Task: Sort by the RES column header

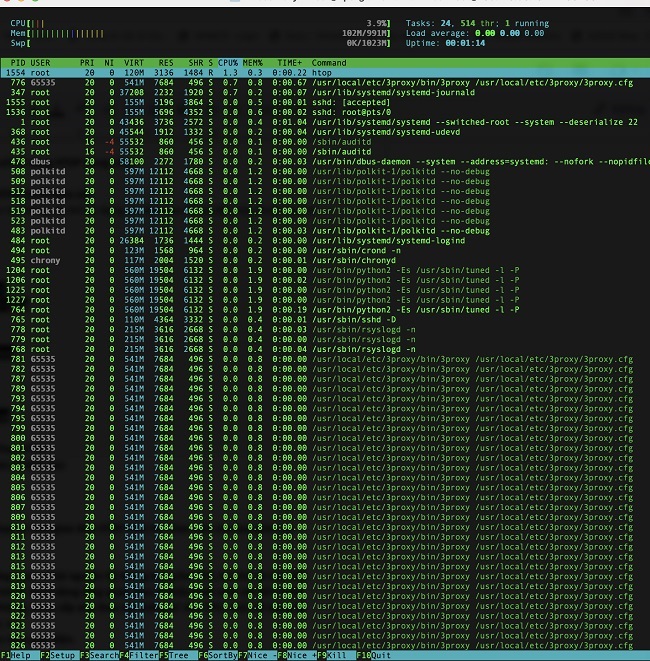Action: 166,63
